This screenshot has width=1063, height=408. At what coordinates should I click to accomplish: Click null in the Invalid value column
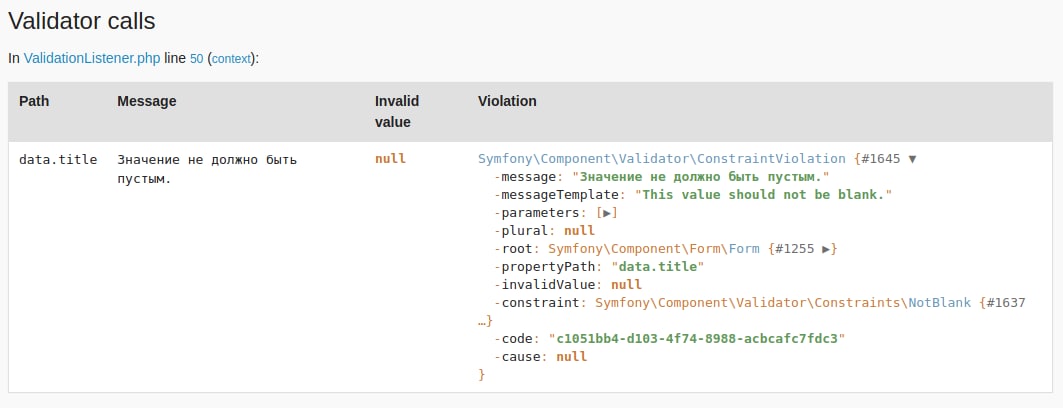pyautogui.click(x=390, y=159)
